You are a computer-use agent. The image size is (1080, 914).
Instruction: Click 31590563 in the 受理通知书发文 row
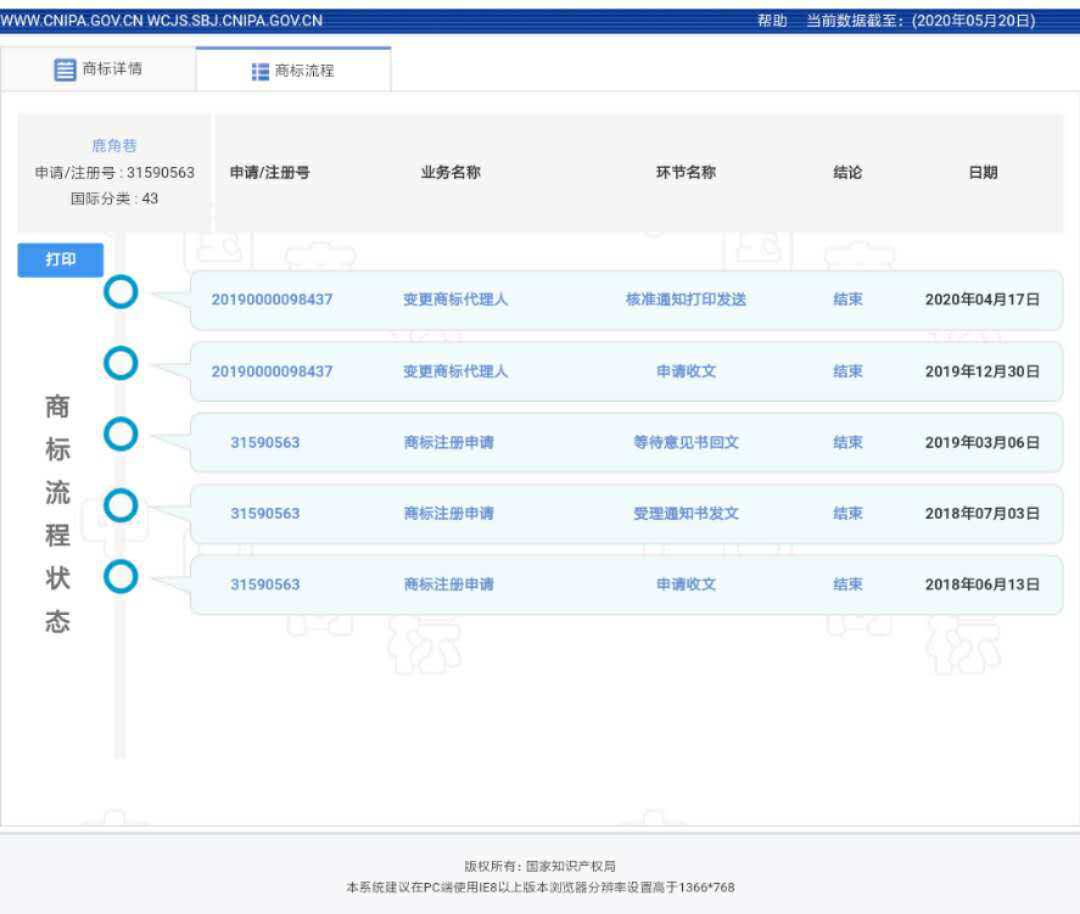pos(265,513)
